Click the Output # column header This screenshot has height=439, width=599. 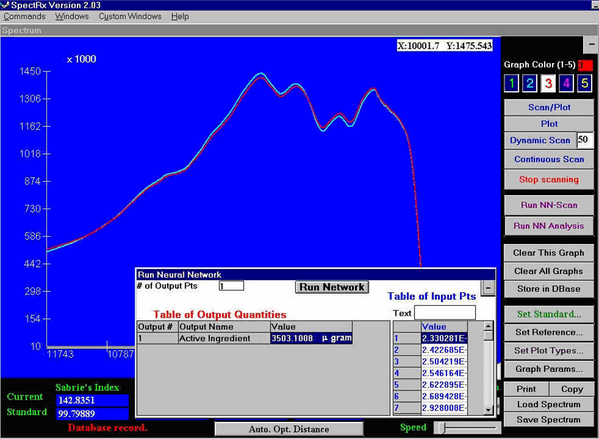tap(157, 327)
